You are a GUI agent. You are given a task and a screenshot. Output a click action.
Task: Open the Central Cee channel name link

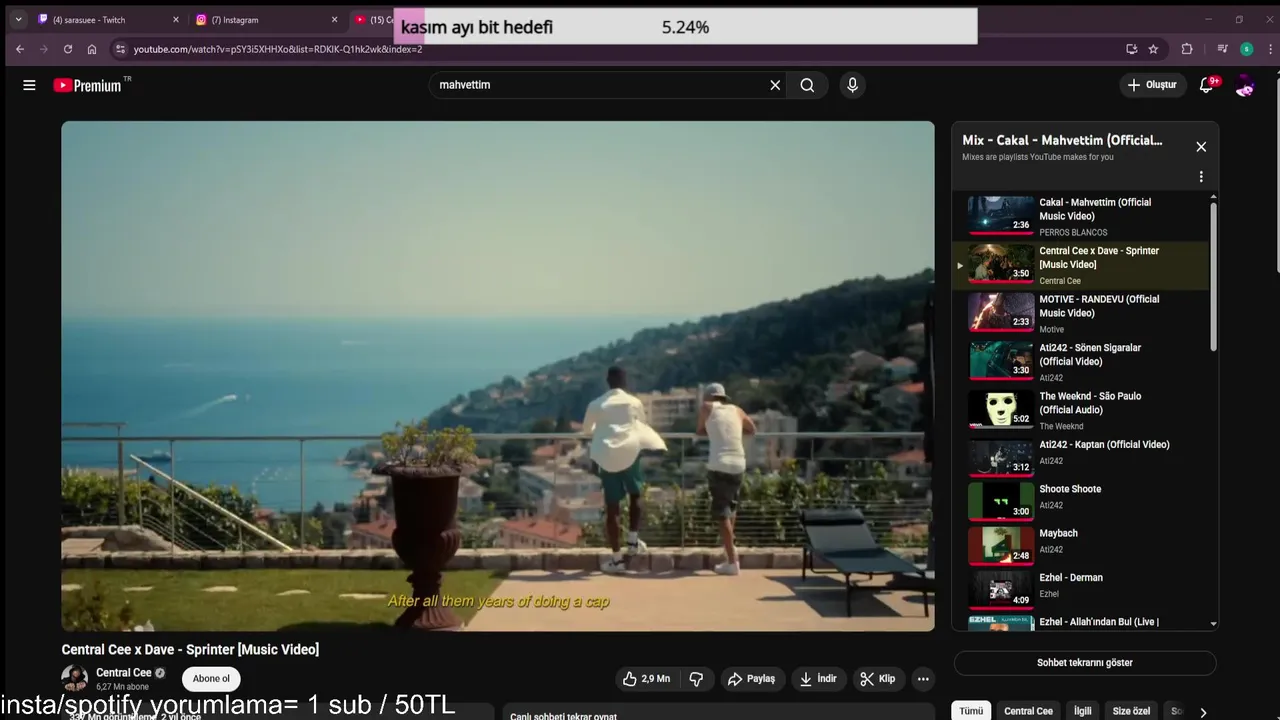124,673
